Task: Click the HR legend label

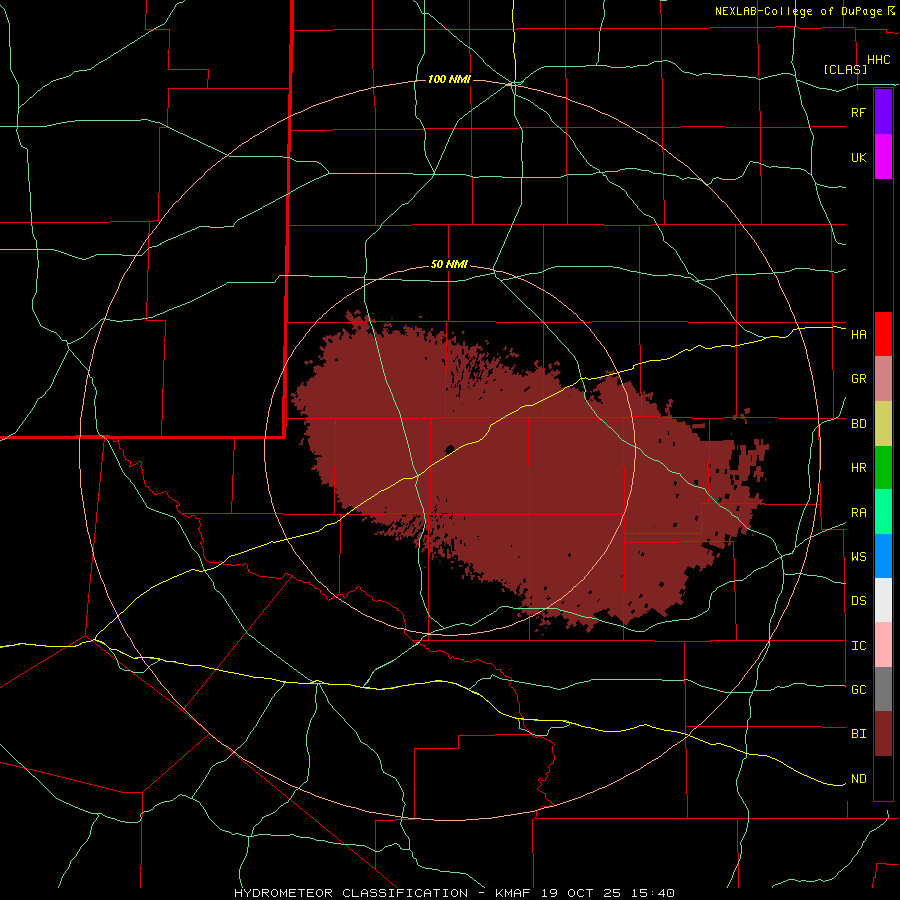Action: pyautogui.click(x=858, y=468)
